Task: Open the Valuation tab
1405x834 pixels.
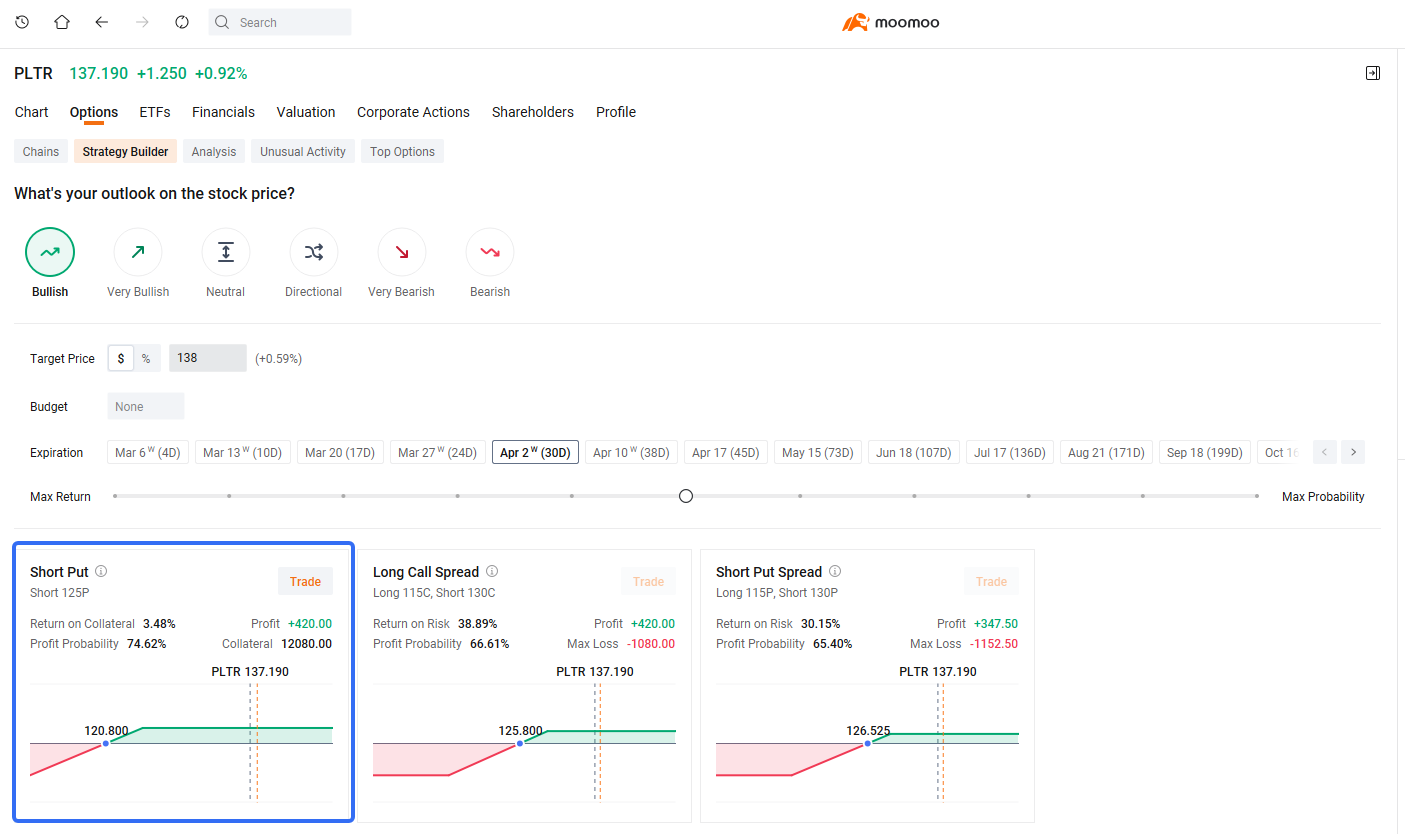Action: point(306,112)
